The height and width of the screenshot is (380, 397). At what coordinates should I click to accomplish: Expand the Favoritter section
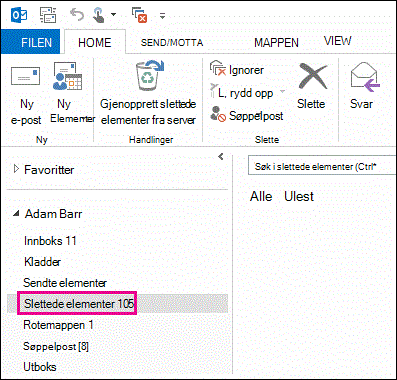pos(16,169)
